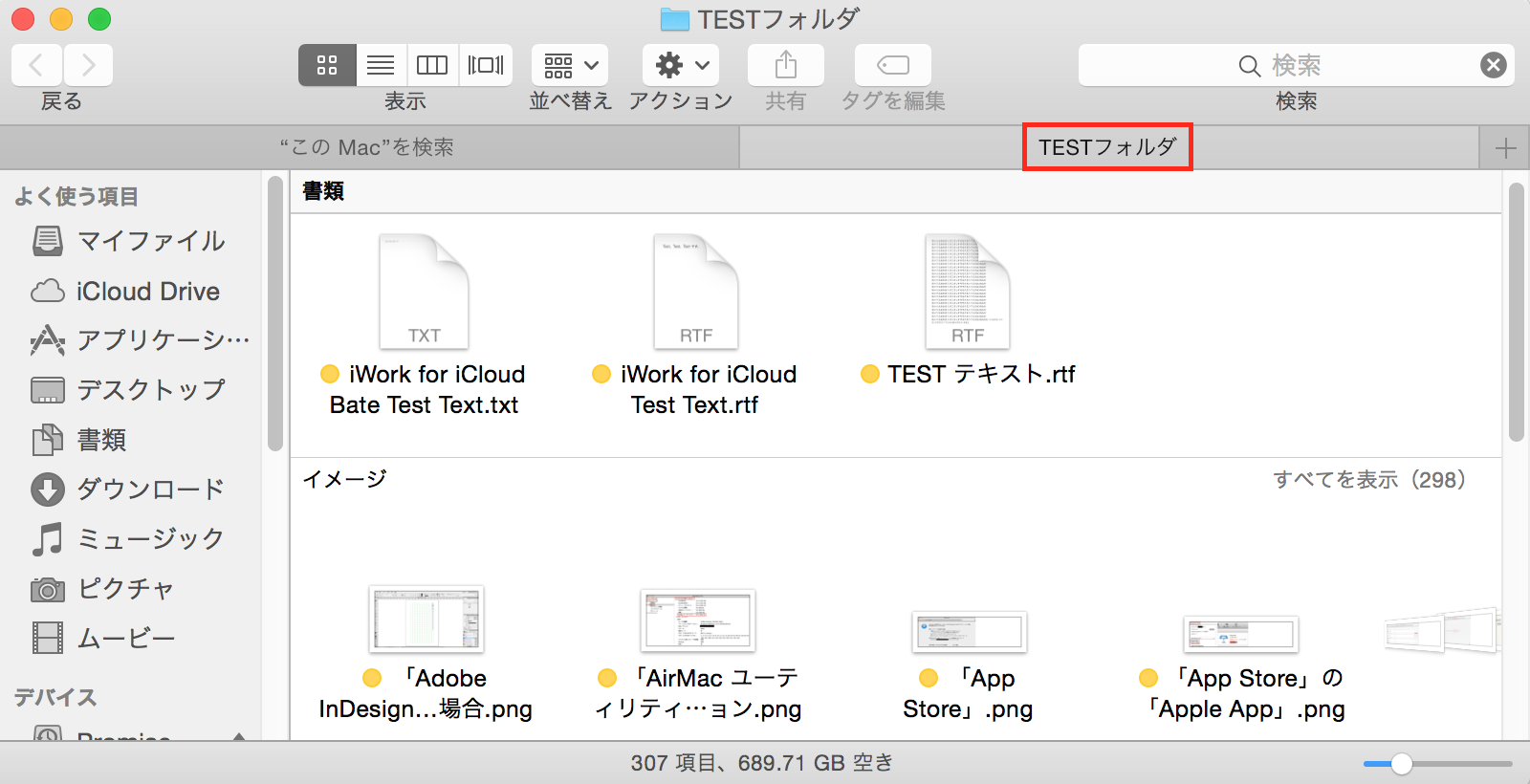Adjust the icon size slider

(x=1401, y=763)
